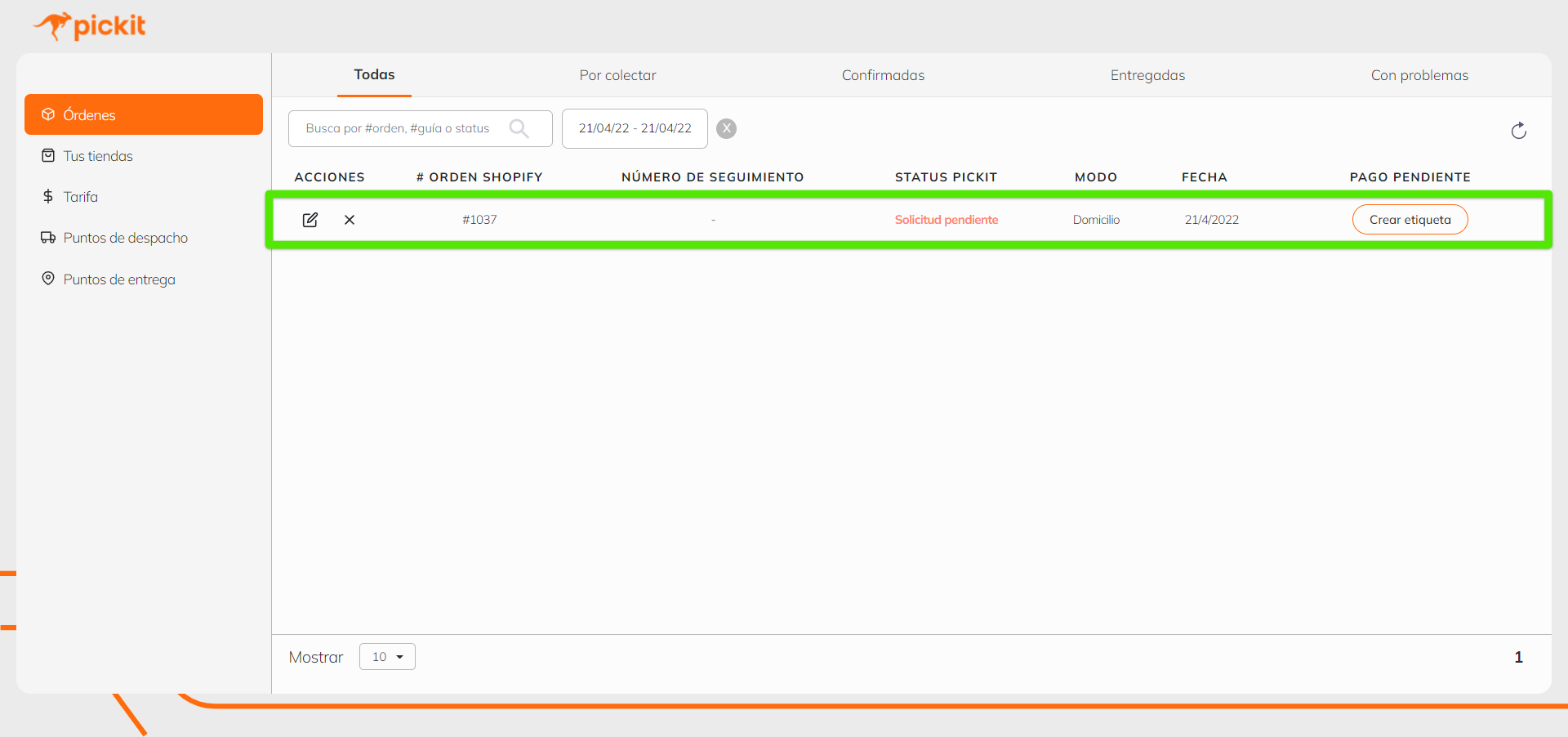
Task: Open Órdenes in the sidebar
Action: (x=144, y=115)
